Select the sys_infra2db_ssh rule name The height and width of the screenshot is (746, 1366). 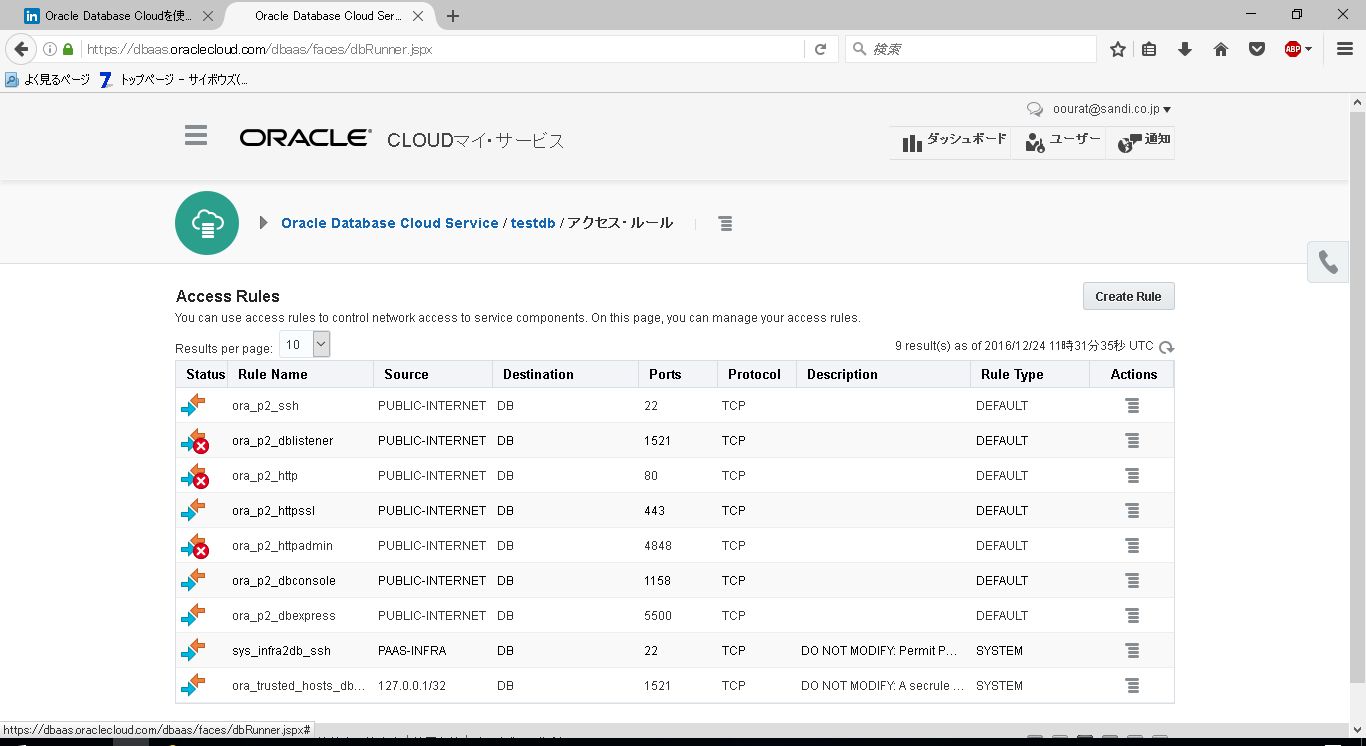point(281,651)
